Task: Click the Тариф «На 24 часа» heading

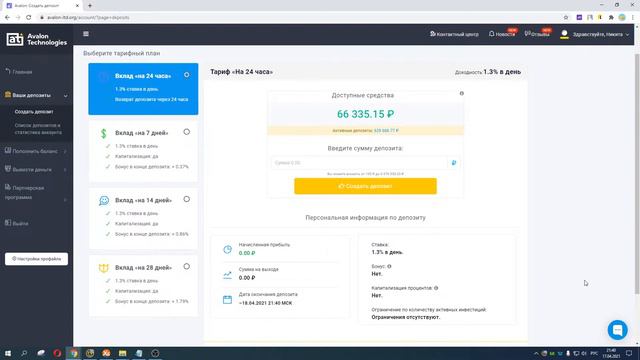Action: (242, 72)
